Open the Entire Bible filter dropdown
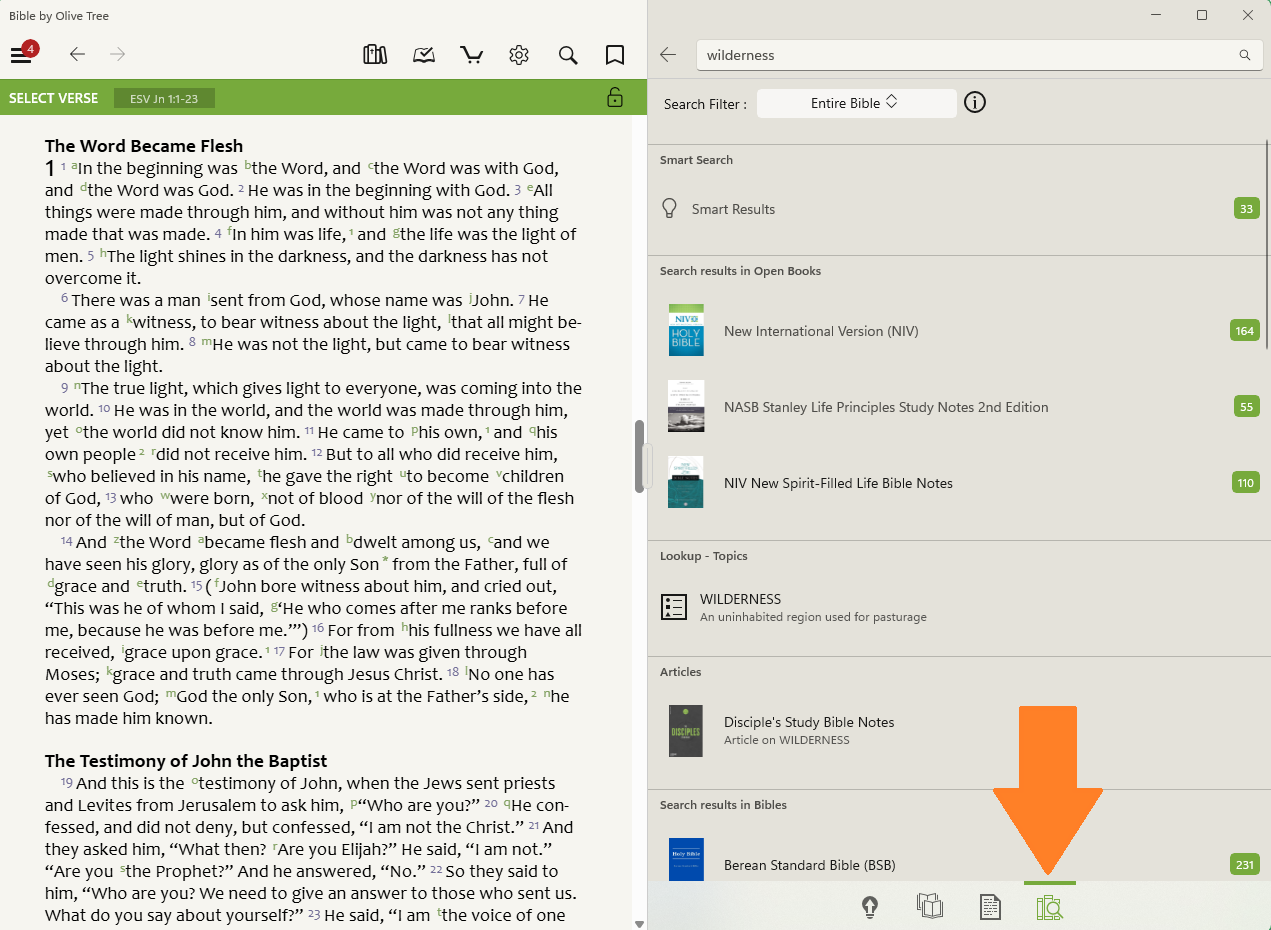Viewport: 1271px width, 930px height. [856, 103]
